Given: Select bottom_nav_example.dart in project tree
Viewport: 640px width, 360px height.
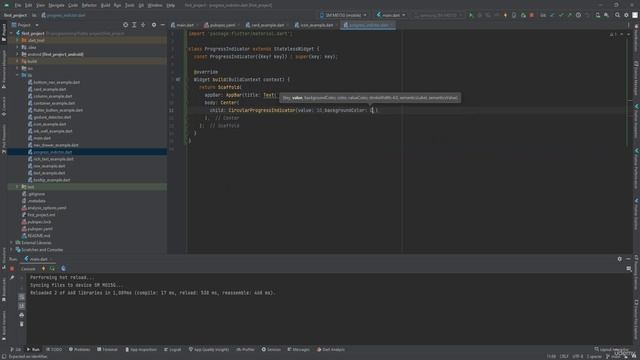Looking at the screenshot, I should coord(57,82).
